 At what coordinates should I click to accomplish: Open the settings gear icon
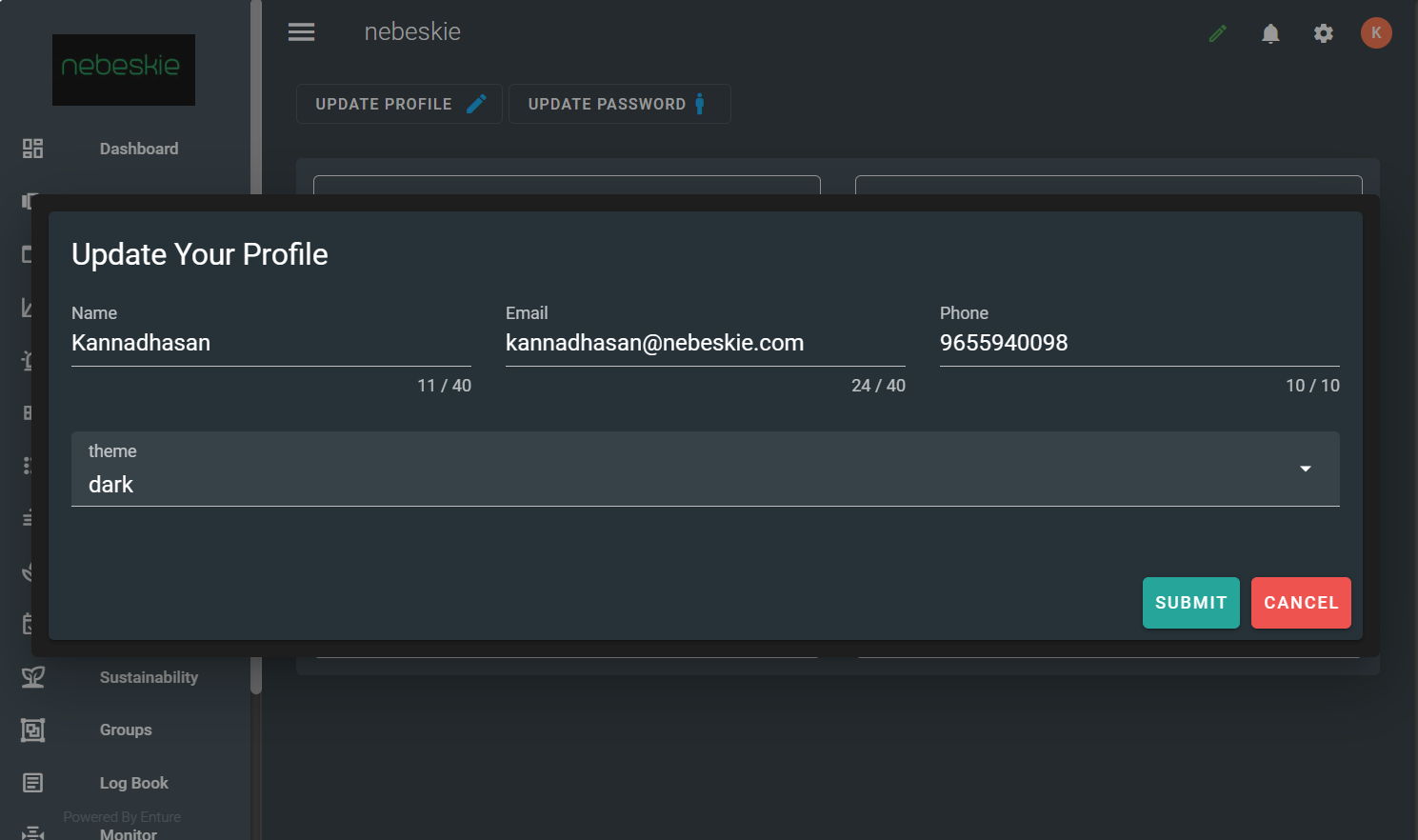pos(1323,34)
